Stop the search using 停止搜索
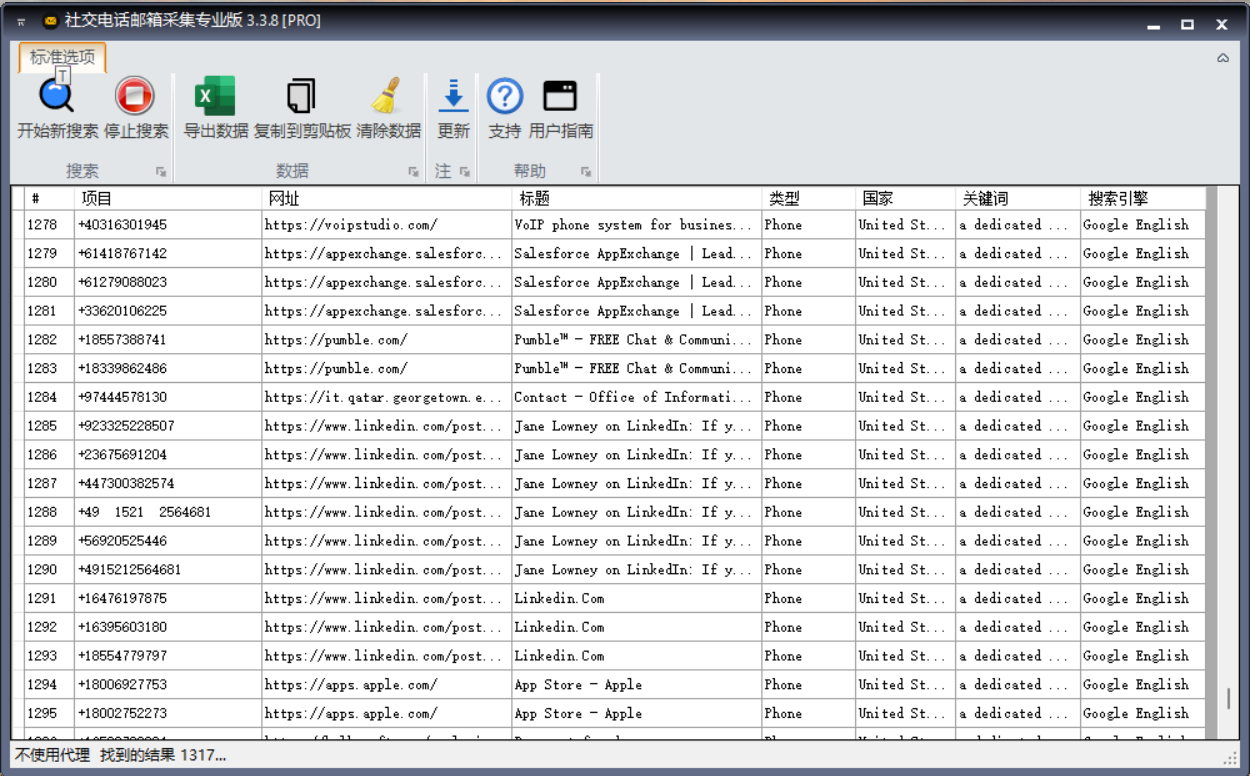This screenshot has width=1250, height=776. click(136, 108)
